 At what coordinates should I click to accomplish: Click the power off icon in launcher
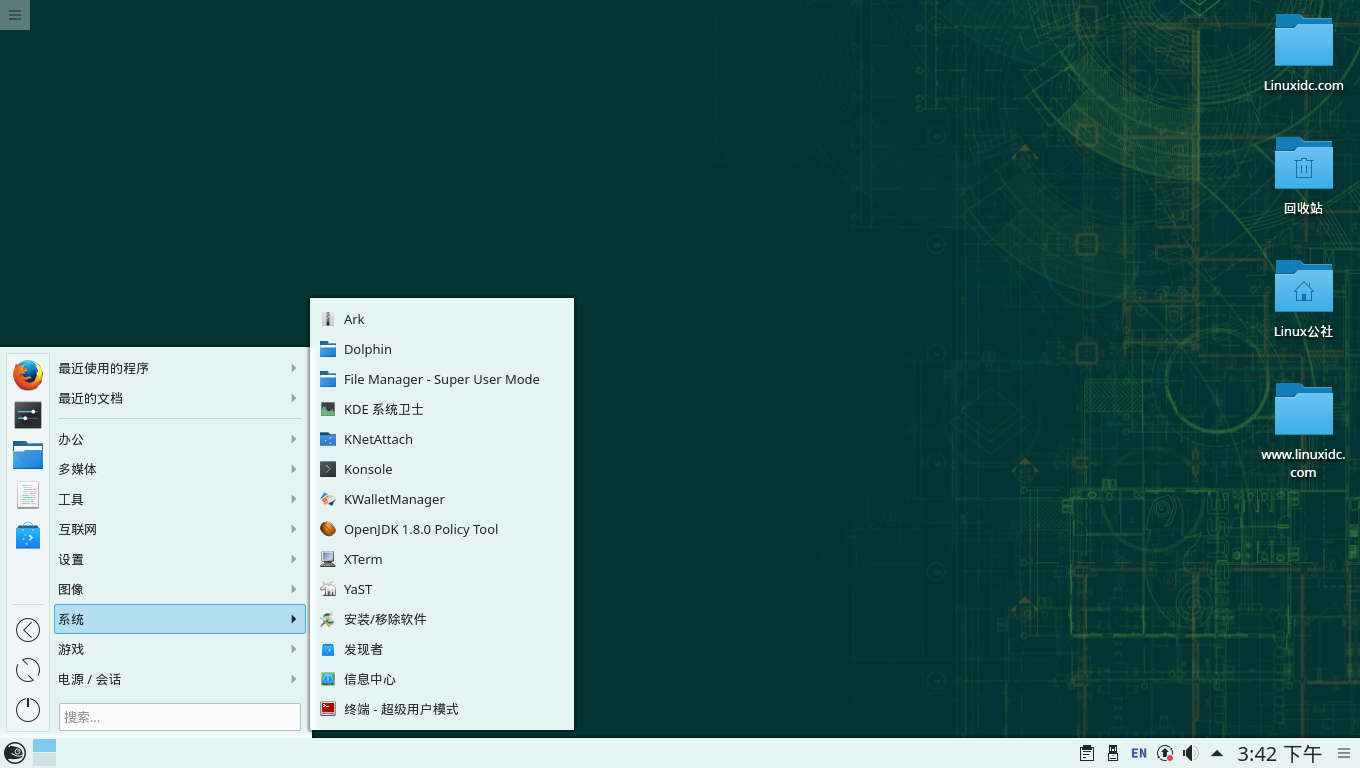click(28, 709)
